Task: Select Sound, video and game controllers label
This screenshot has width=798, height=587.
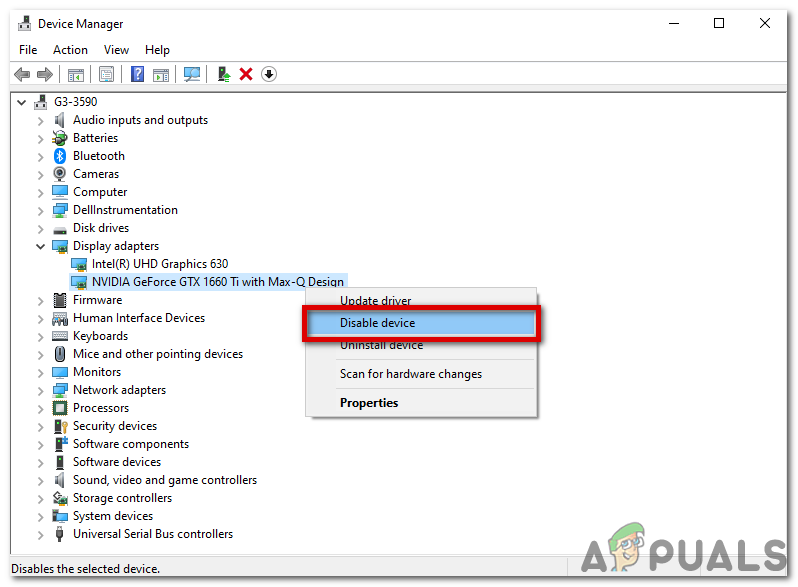Action: [165, 480]
